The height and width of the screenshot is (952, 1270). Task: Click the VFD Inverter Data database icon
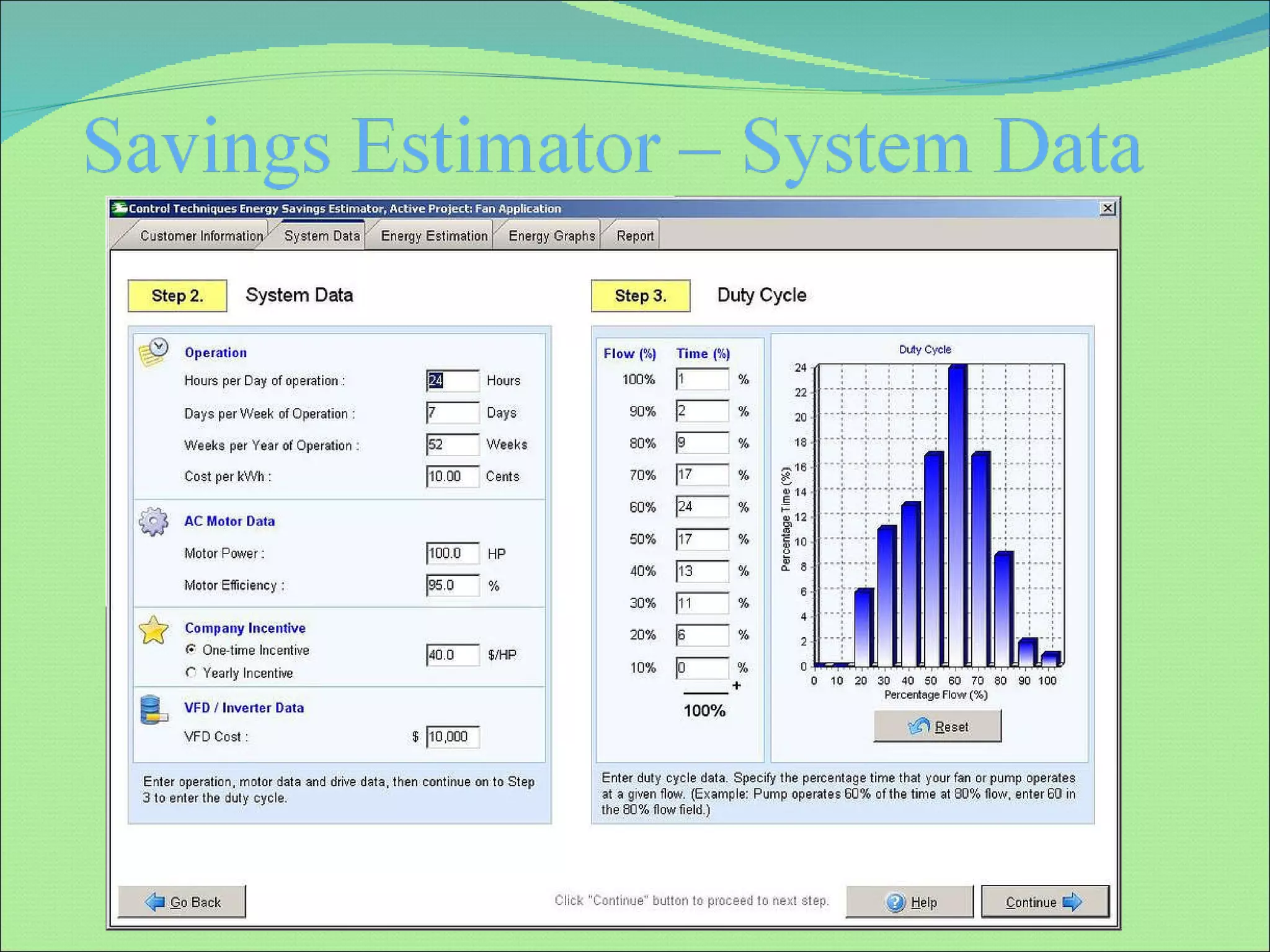[153, 710]
